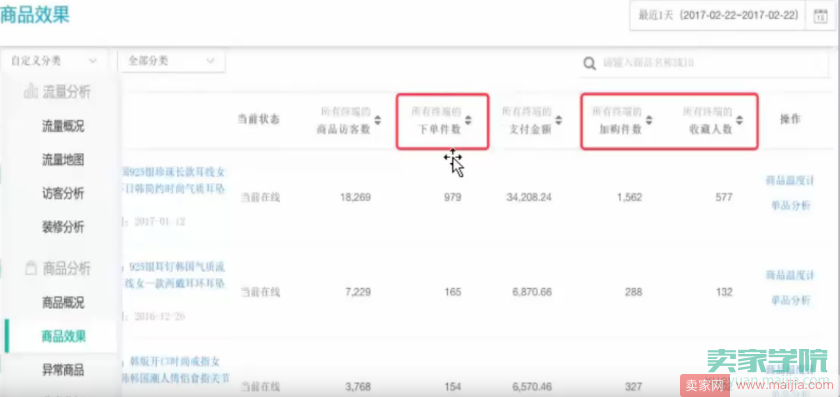The height and width of the screenshot is (397, 840).
Task: Open the 全部分类 dropdown
Action: (x=171, y=61)
